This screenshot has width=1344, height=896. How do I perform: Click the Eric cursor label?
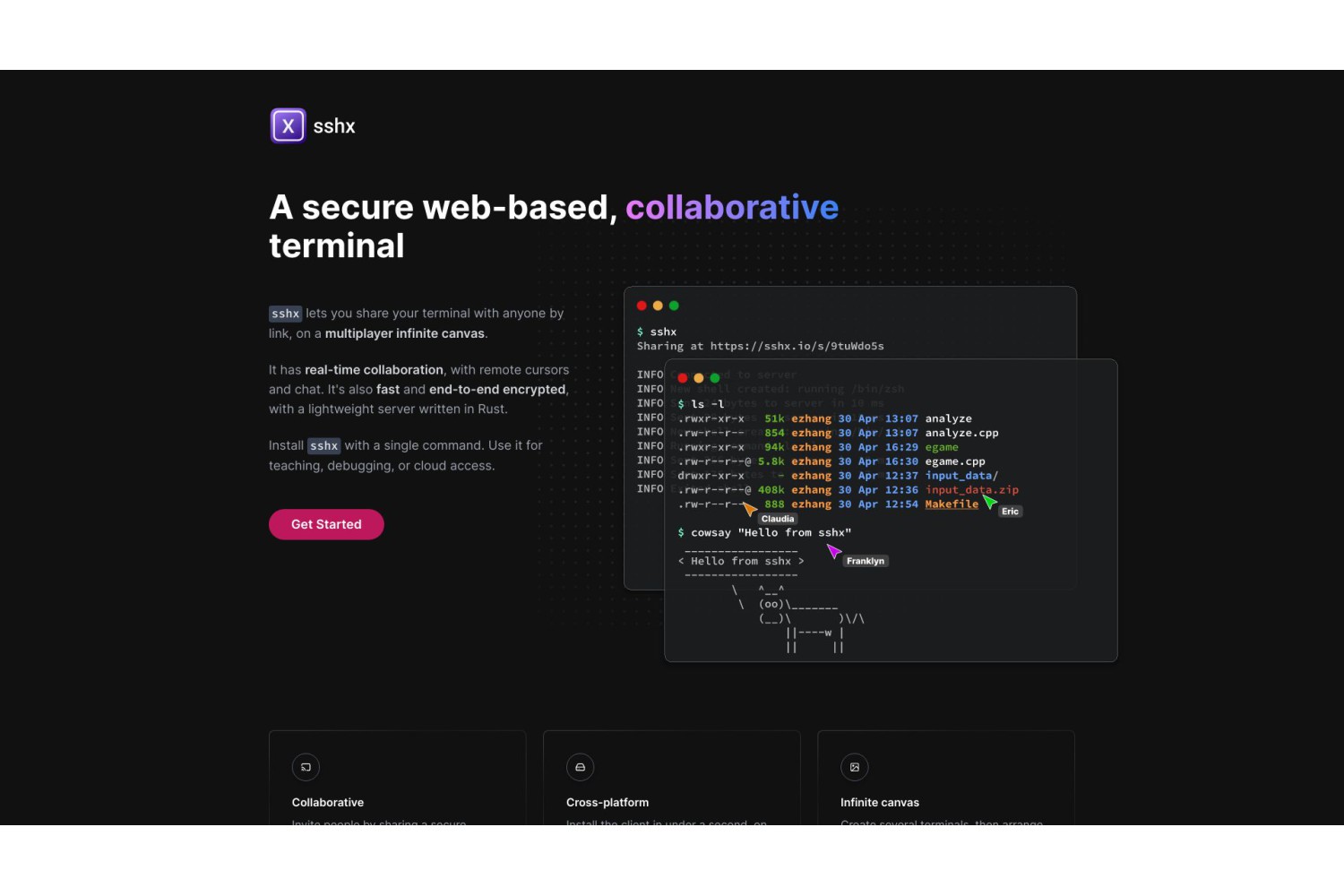pyautogui.click(x=1011, y=512)
